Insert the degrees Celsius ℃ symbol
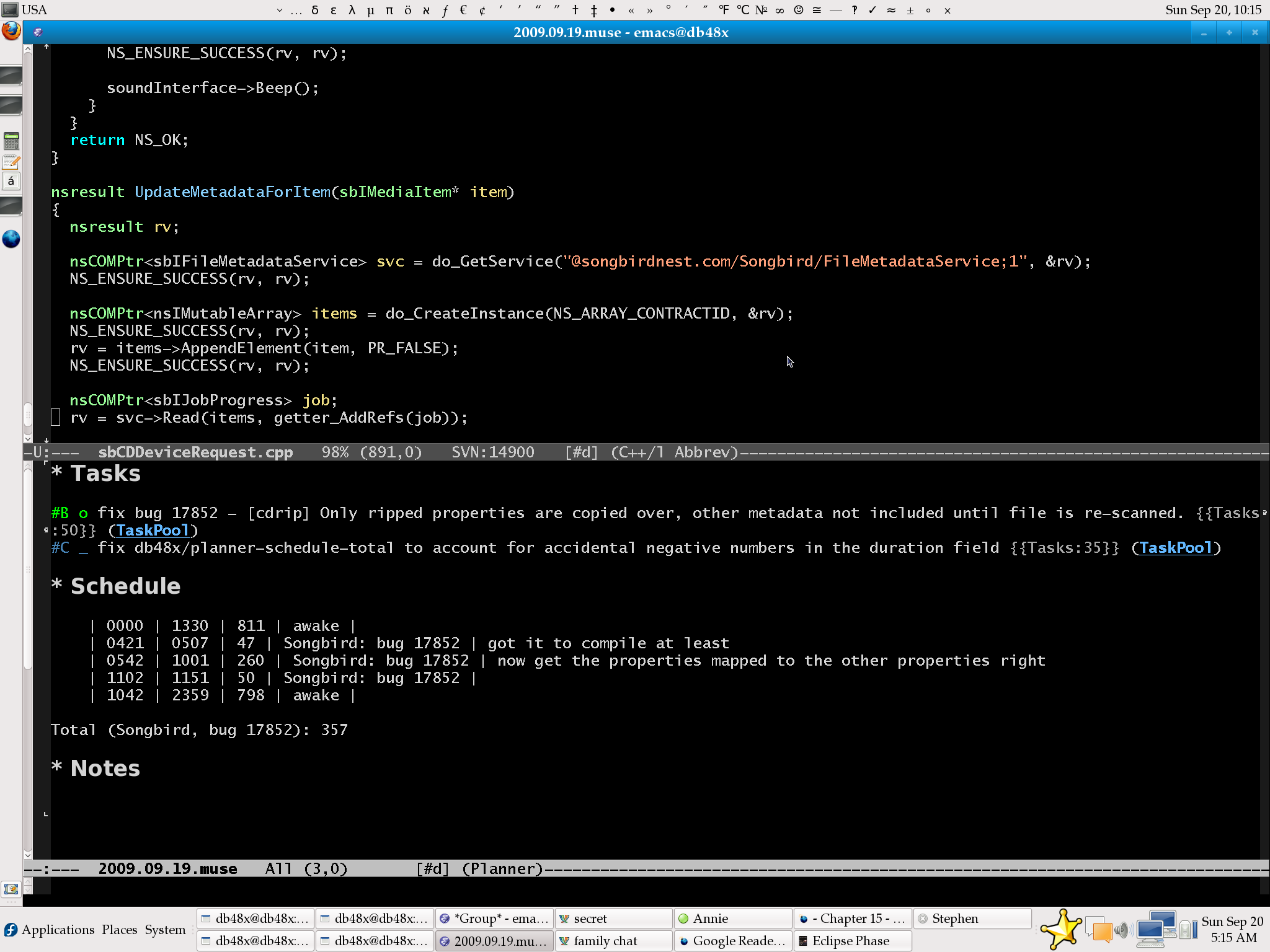1270x952 pixels. tap(743, 10)
